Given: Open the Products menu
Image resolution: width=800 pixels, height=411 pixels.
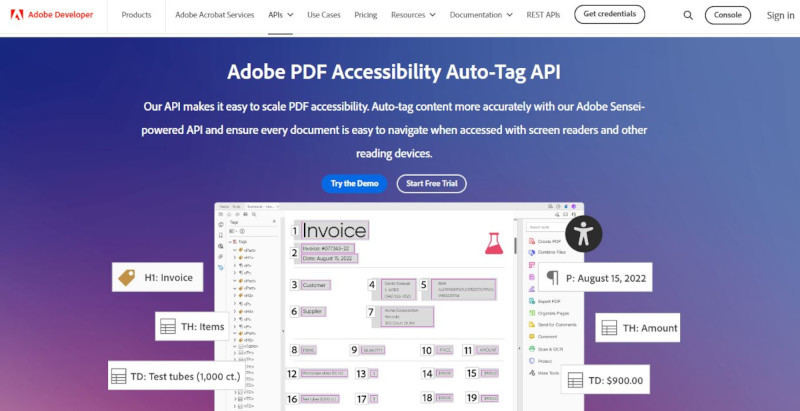Looking at the screenshot, I should [136, 15].
